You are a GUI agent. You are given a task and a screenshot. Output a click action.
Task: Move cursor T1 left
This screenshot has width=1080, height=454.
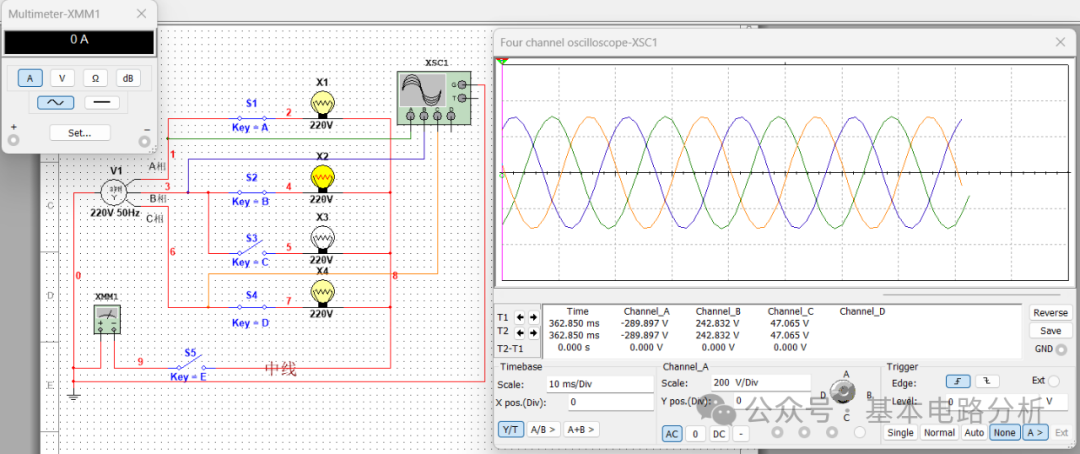(x=520, y=318)
